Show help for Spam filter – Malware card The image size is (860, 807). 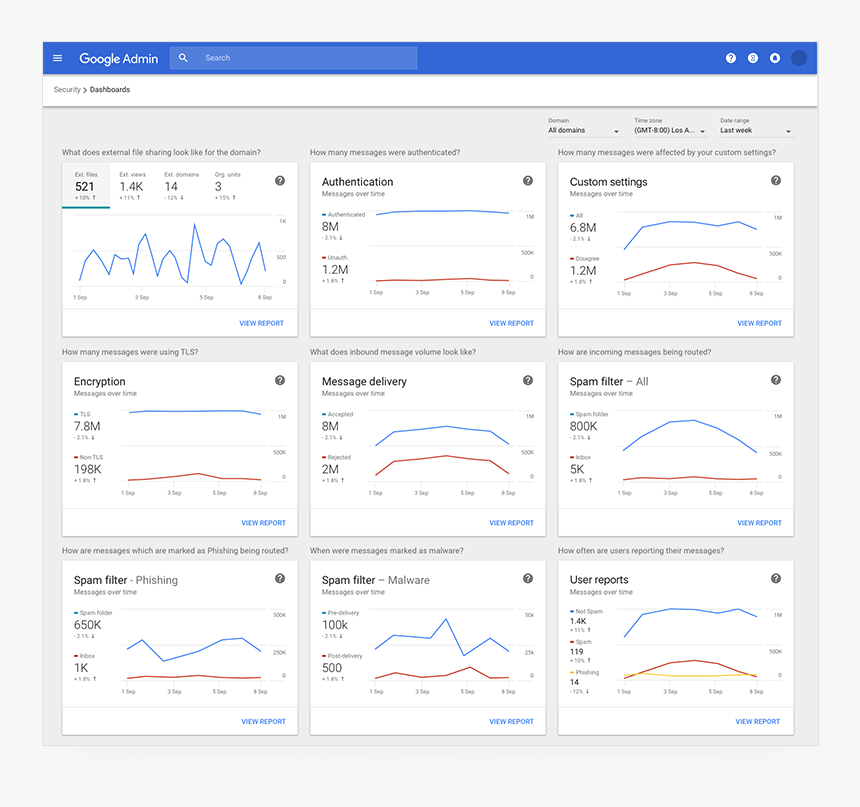(528, 578)
